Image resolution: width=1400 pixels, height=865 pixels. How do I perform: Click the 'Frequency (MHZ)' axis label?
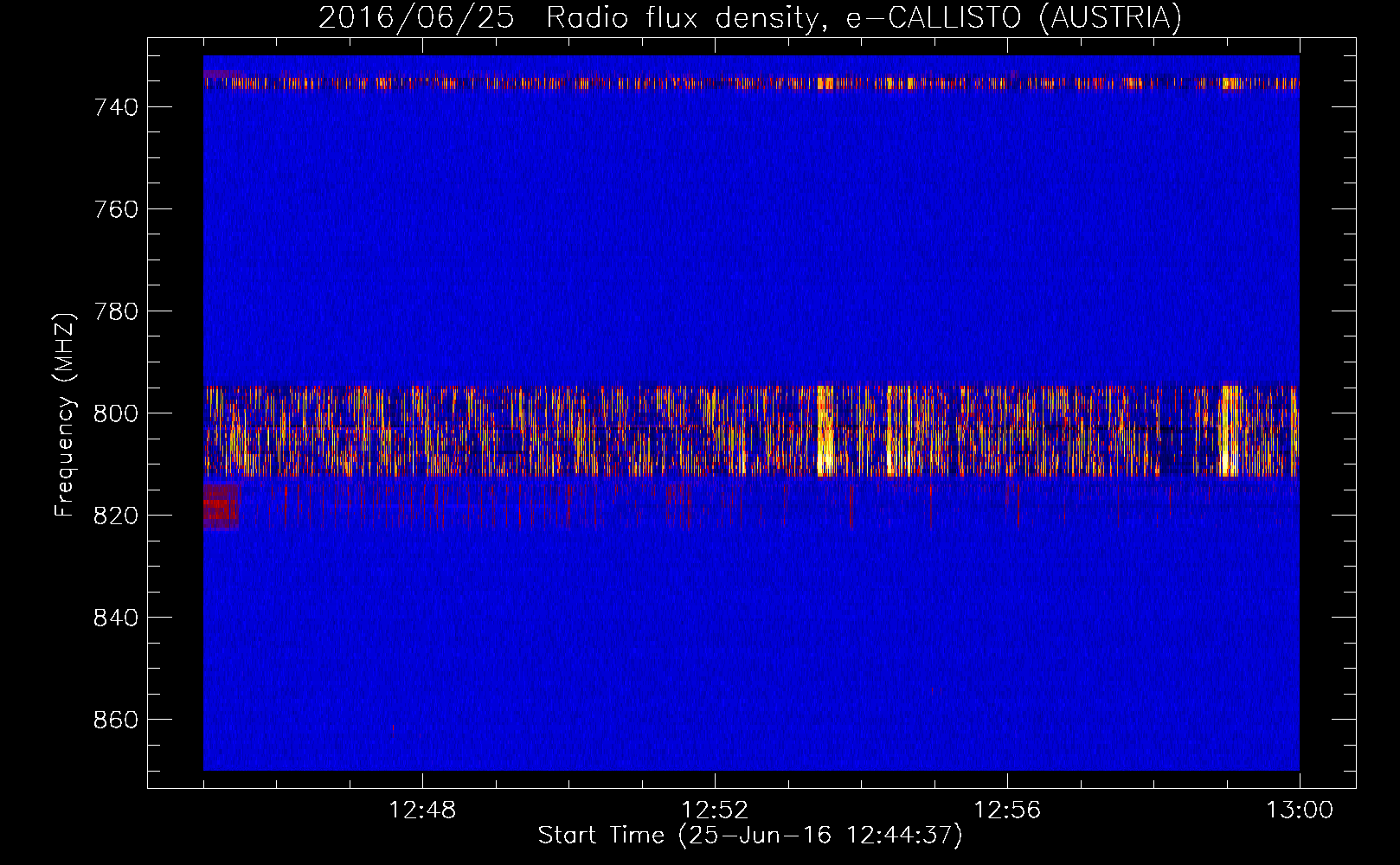tap(65, 414)
